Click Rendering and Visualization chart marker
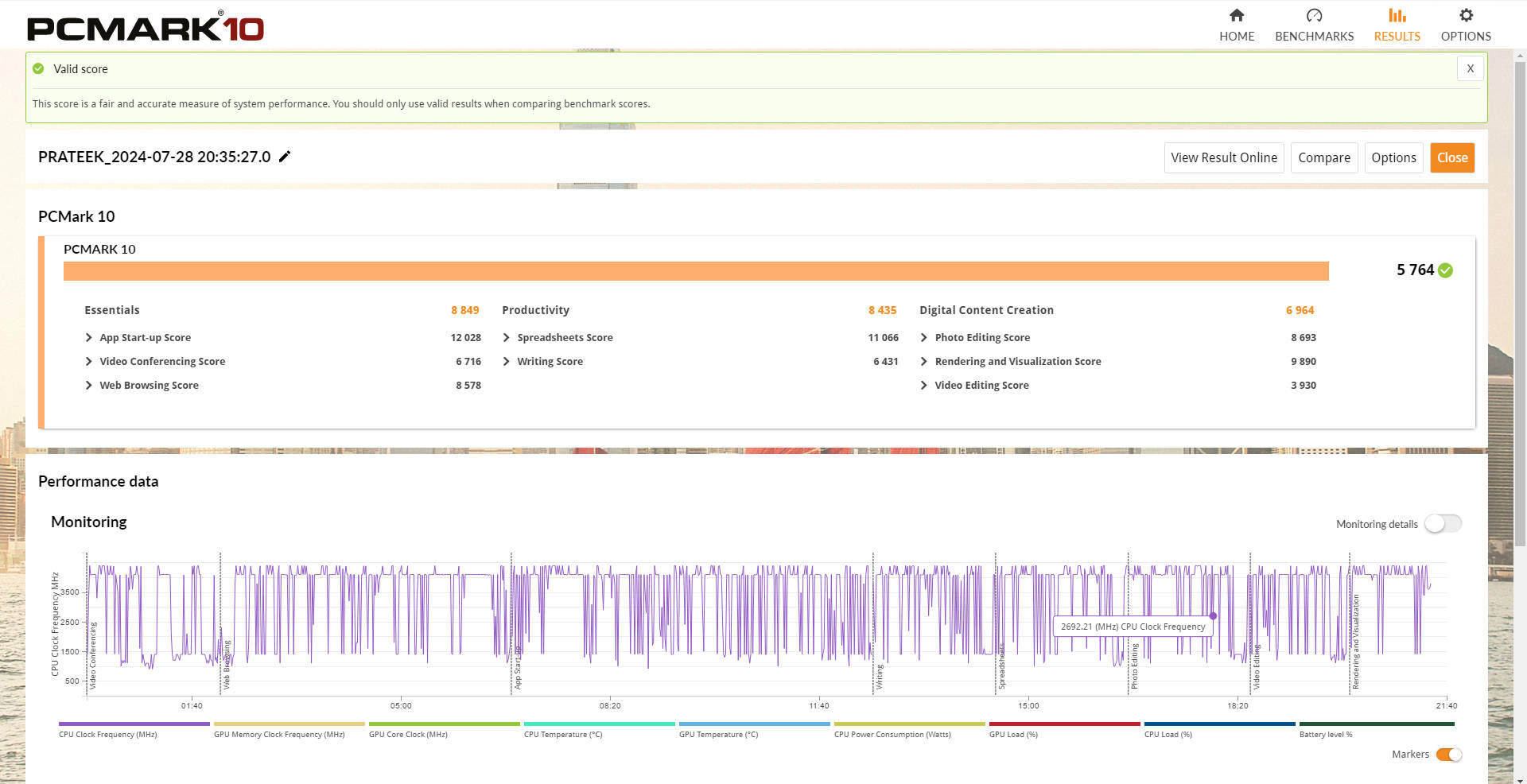1527x784 pixels. (x=1356, y=642)
